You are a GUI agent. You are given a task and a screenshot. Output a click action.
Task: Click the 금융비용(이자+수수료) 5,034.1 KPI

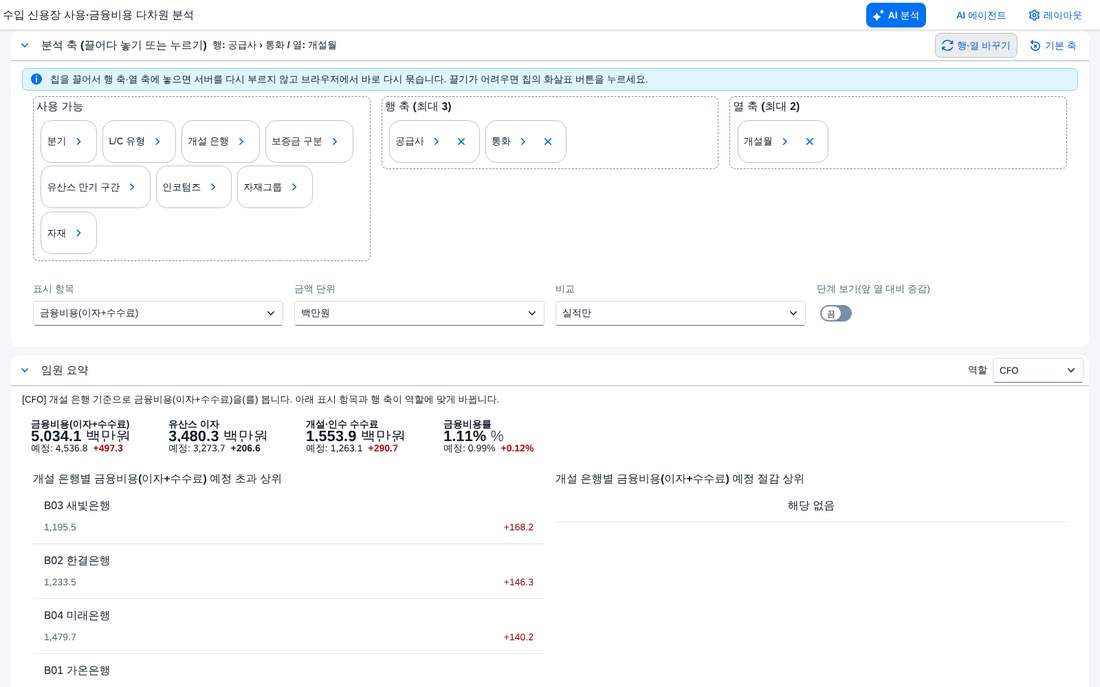81,436
